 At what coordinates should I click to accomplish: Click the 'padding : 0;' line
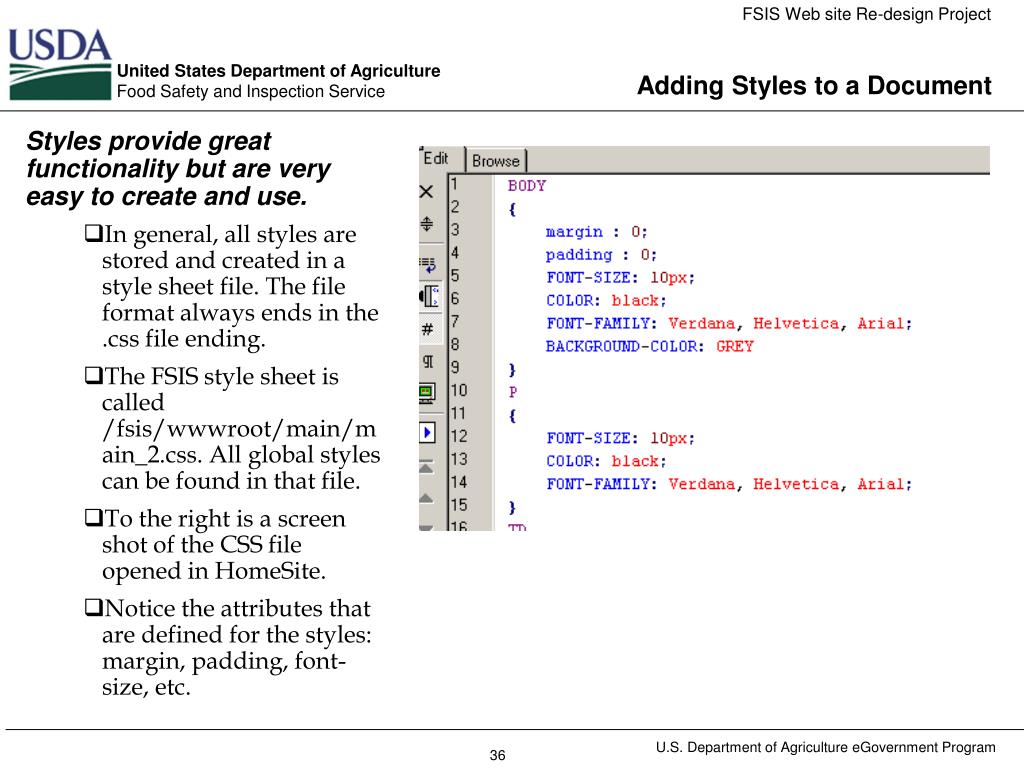pos(601,255)
